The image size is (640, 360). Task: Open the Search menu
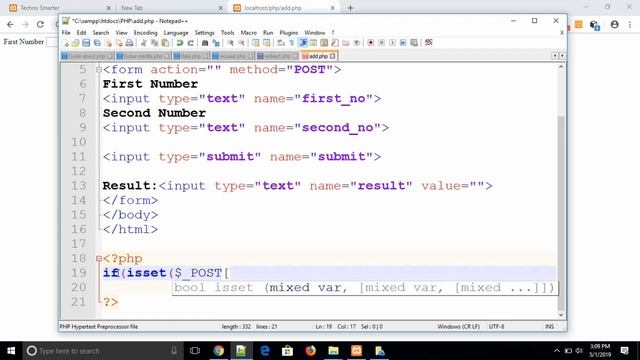pyautogui.click(x=100, y=33)
